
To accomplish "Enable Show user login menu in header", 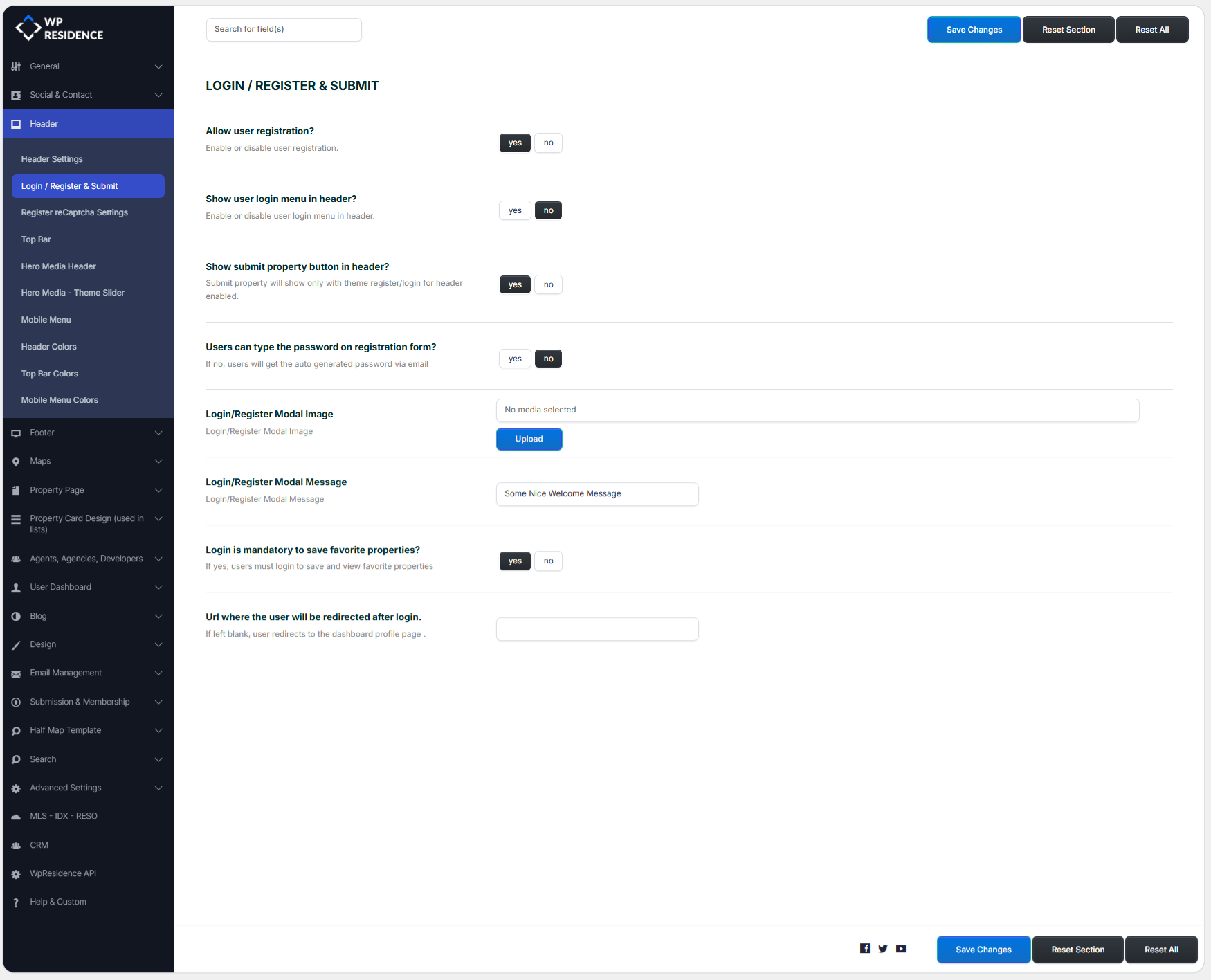I will [515, 211].
